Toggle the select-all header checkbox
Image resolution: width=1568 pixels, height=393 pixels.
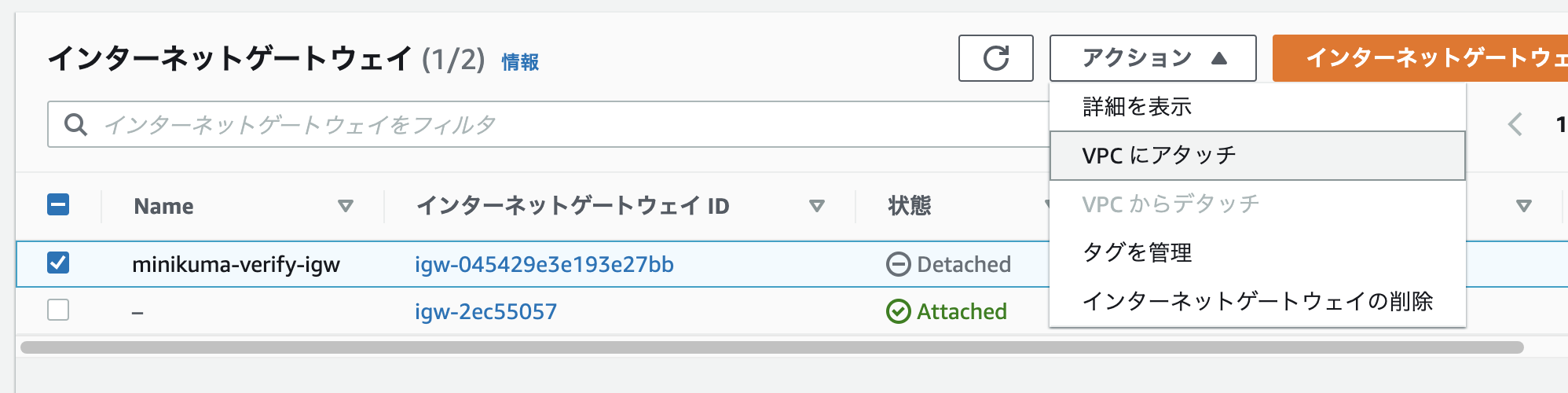[58, 204]
